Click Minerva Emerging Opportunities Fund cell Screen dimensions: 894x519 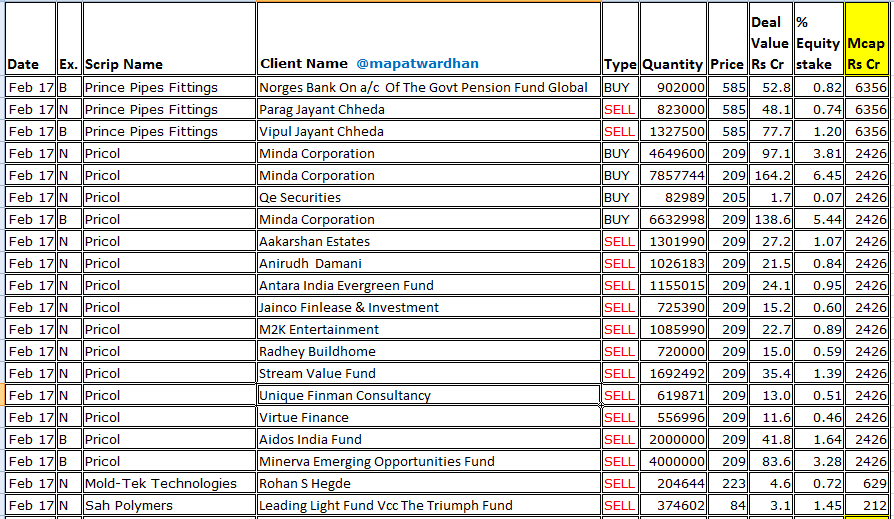pyautogui.click(x=429, y=461)
